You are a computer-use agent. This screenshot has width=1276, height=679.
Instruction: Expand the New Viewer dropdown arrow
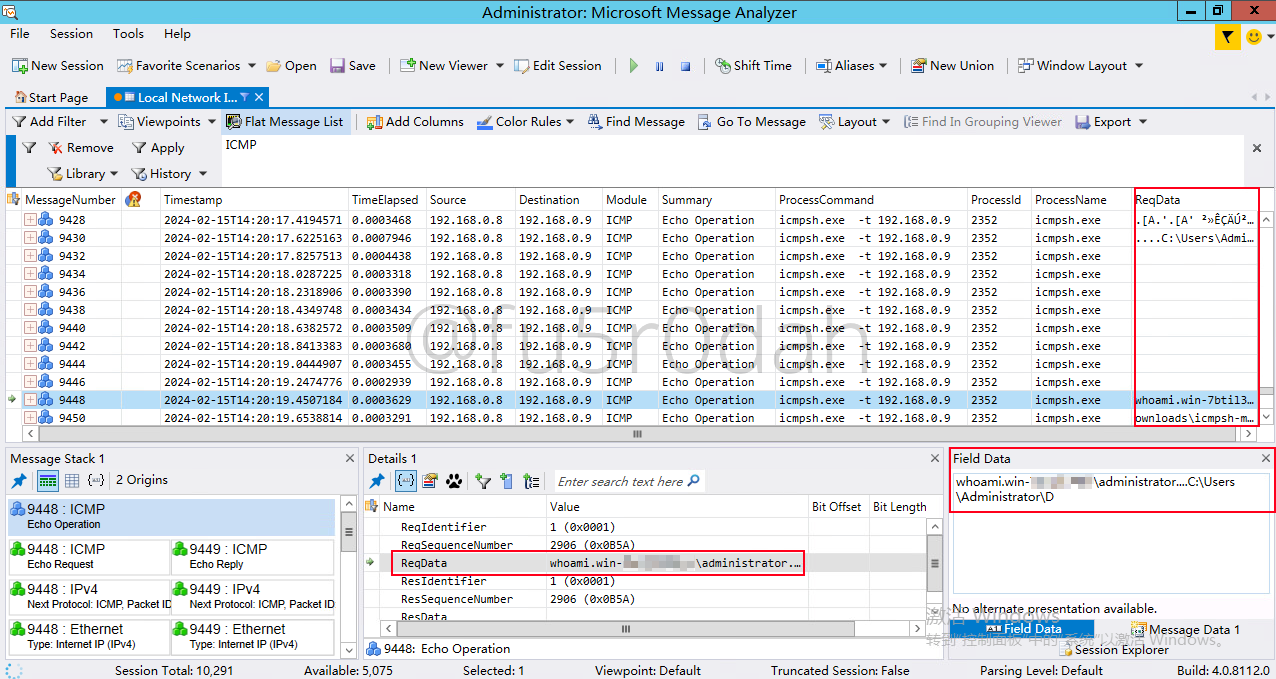499,66
